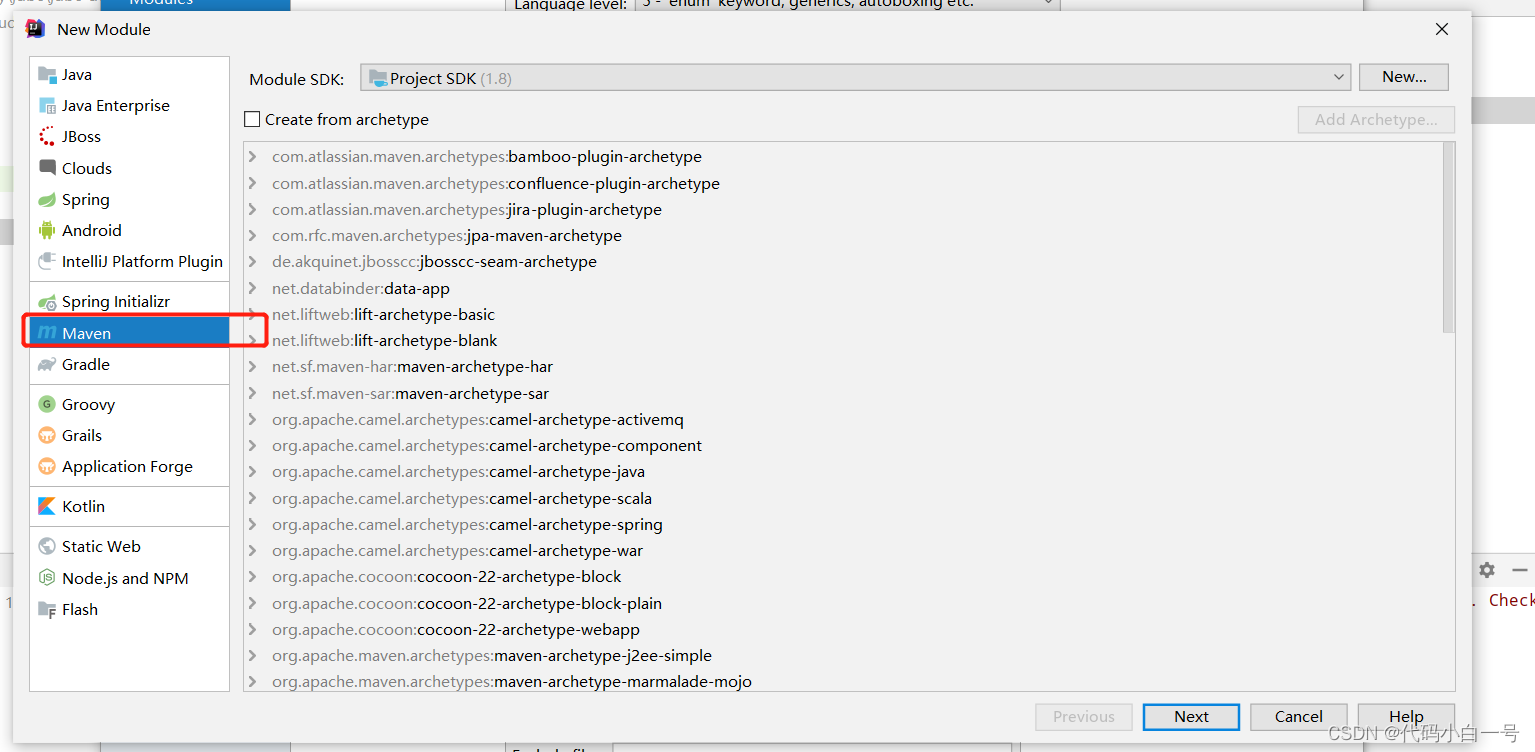1535x752 pixels.
Task: Enable the Create from archetype checkbox
Action: tap(251, 119)
